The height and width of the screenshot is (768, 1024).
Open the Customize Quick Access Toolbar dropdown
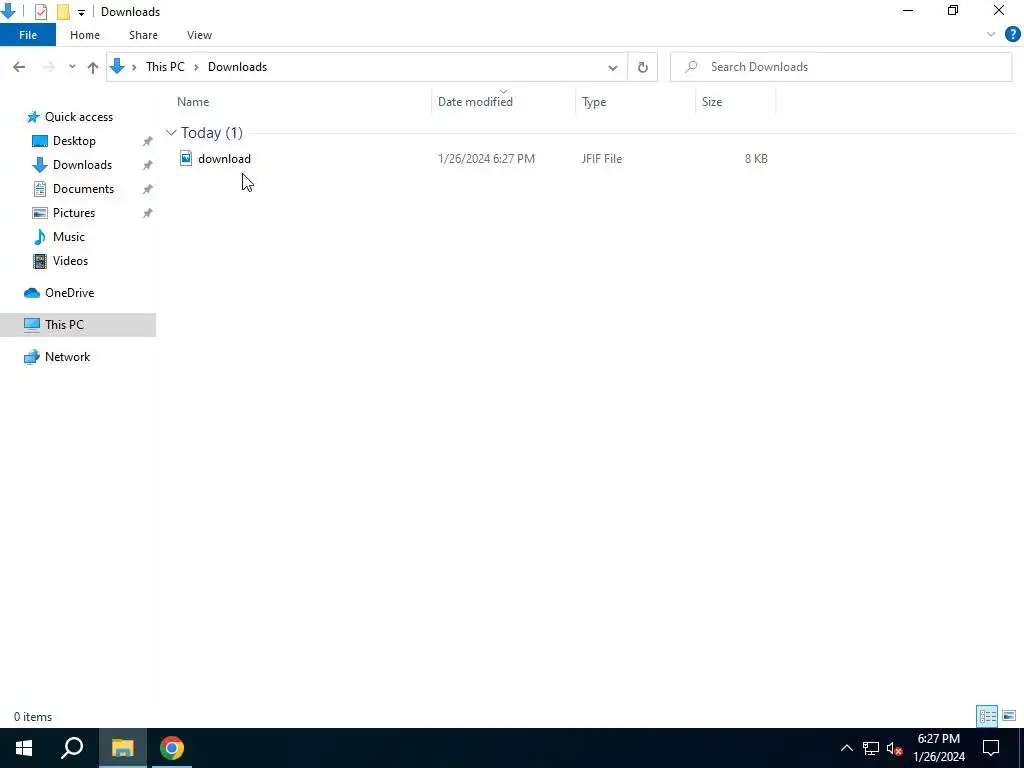point(81,12)
